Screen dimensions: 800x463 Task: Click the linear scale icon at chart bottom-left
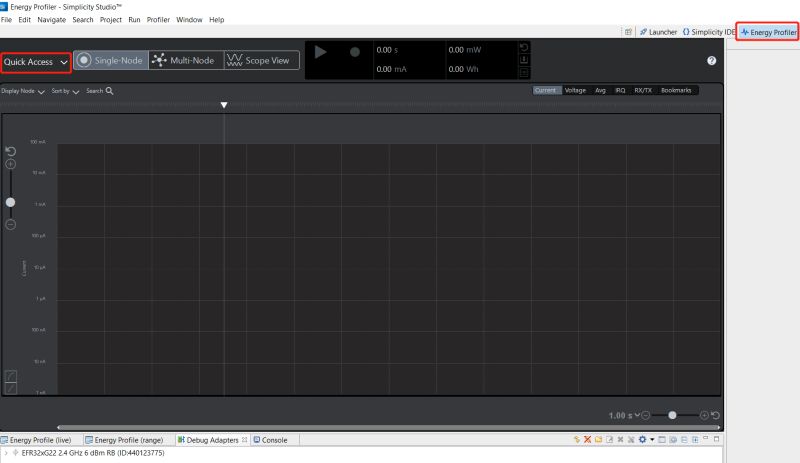pyautogui.click(x=11, y=388)
